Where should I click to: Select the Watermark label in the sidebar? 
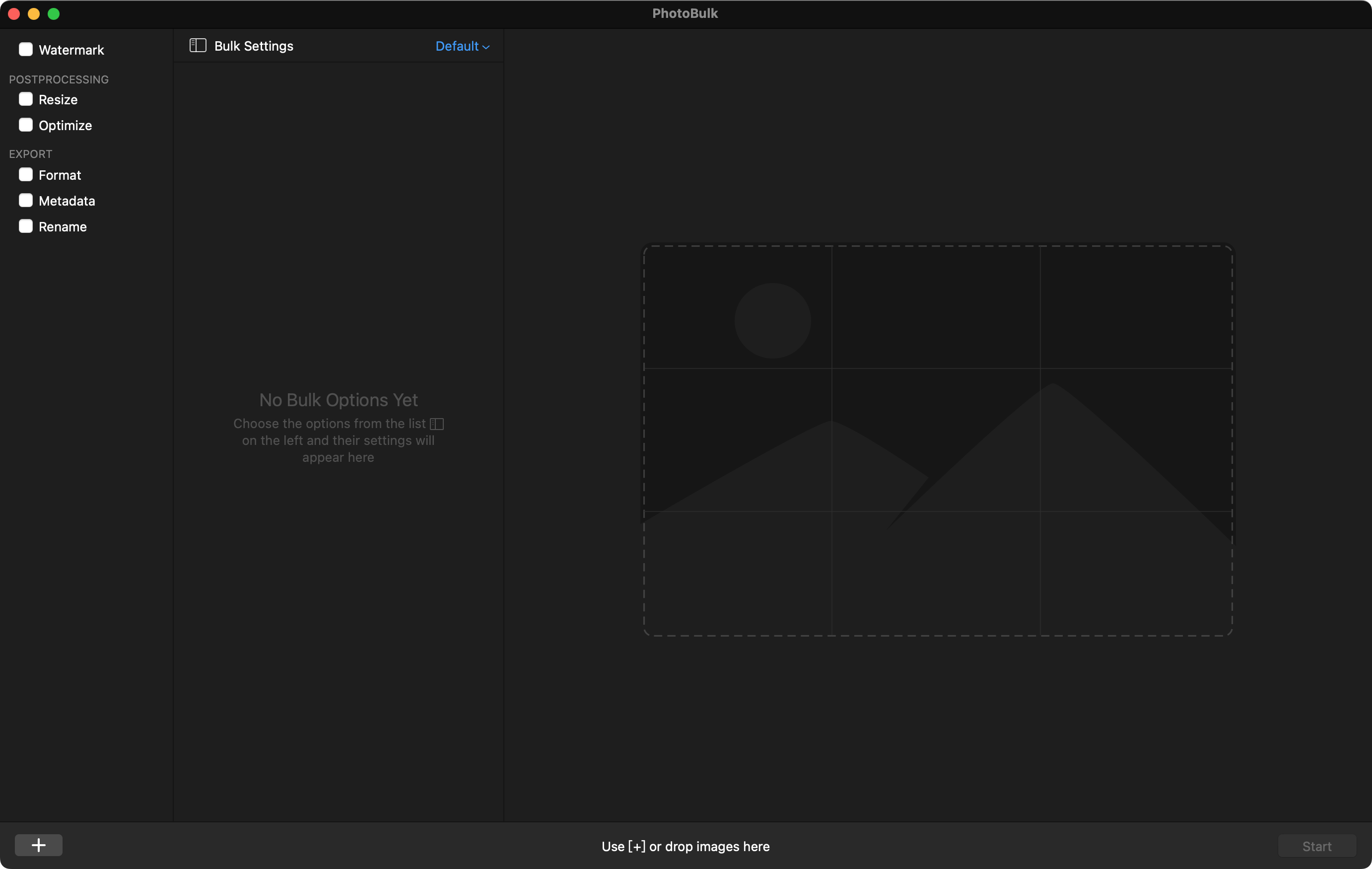71,50
